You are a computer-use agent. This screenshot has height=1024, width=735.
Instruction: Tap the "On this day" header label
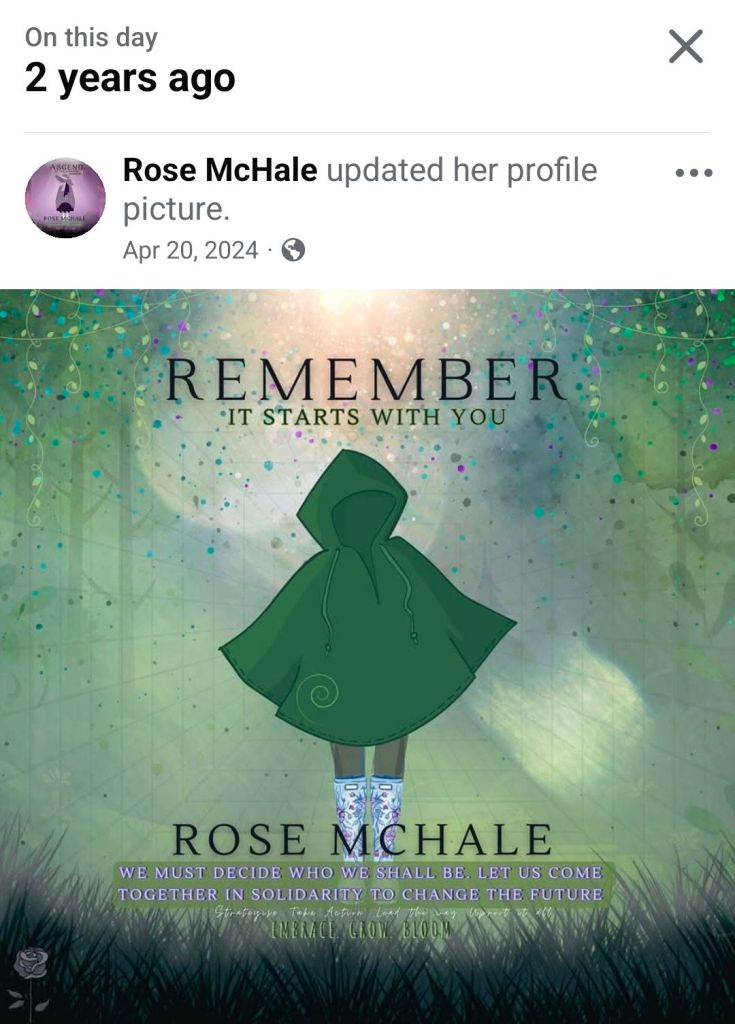point(91,37)
